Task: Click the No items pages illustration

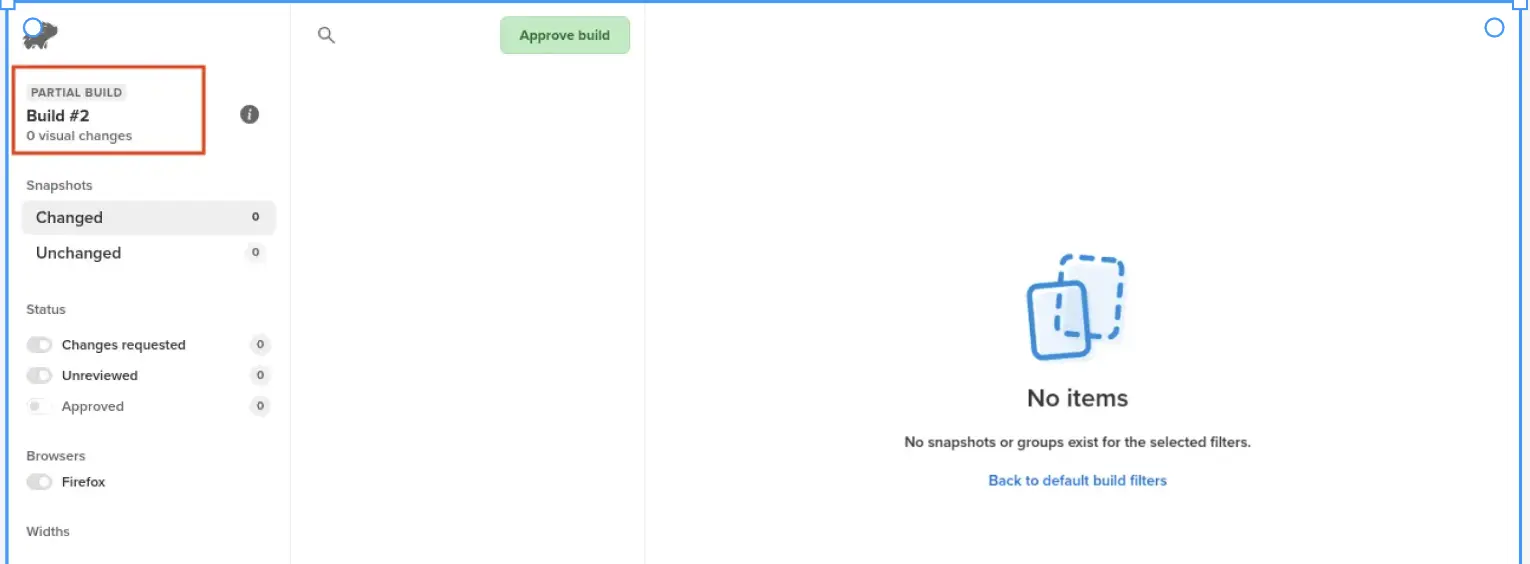Action: [1076, 307]
